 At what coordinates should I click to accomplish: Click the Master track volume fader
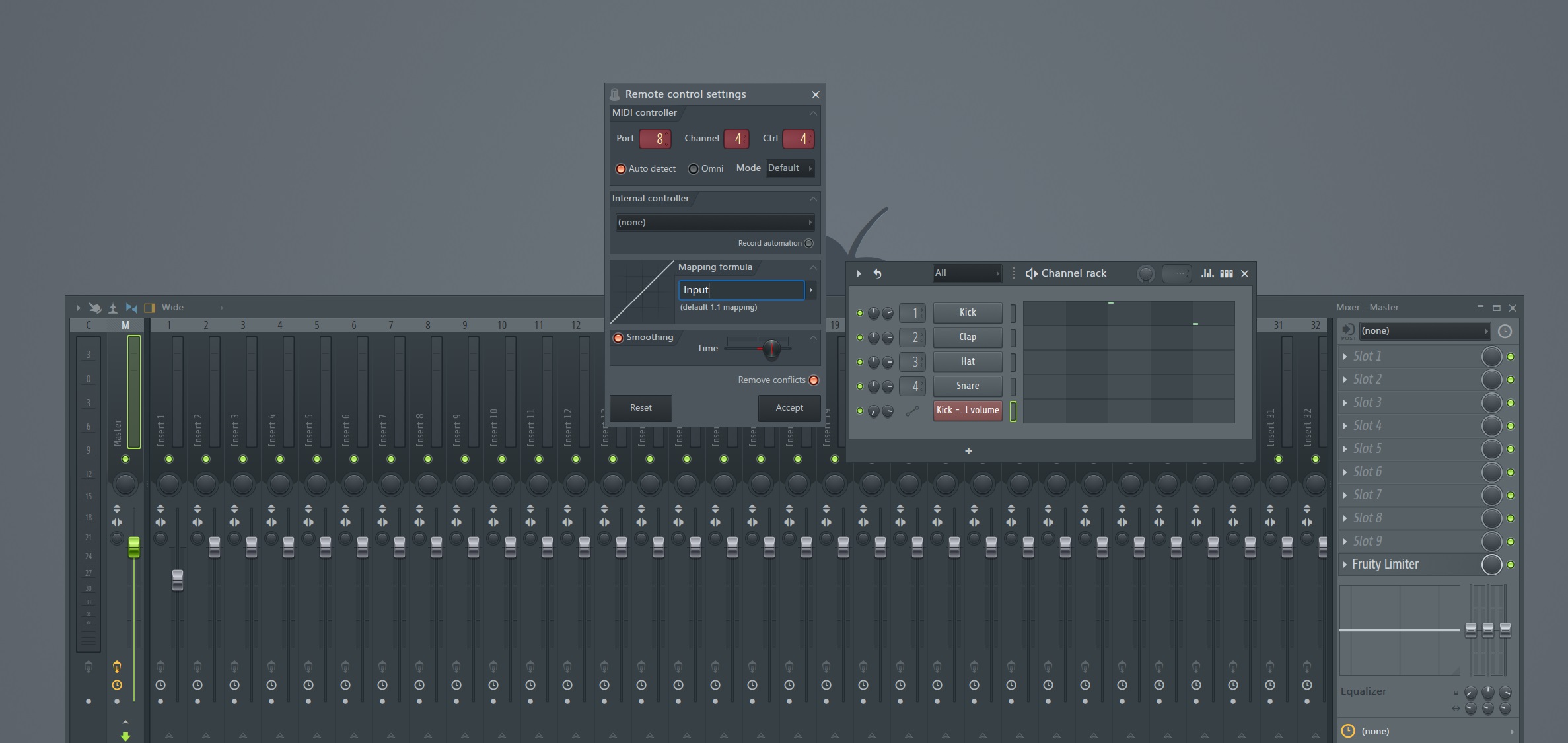coord(134,547)
